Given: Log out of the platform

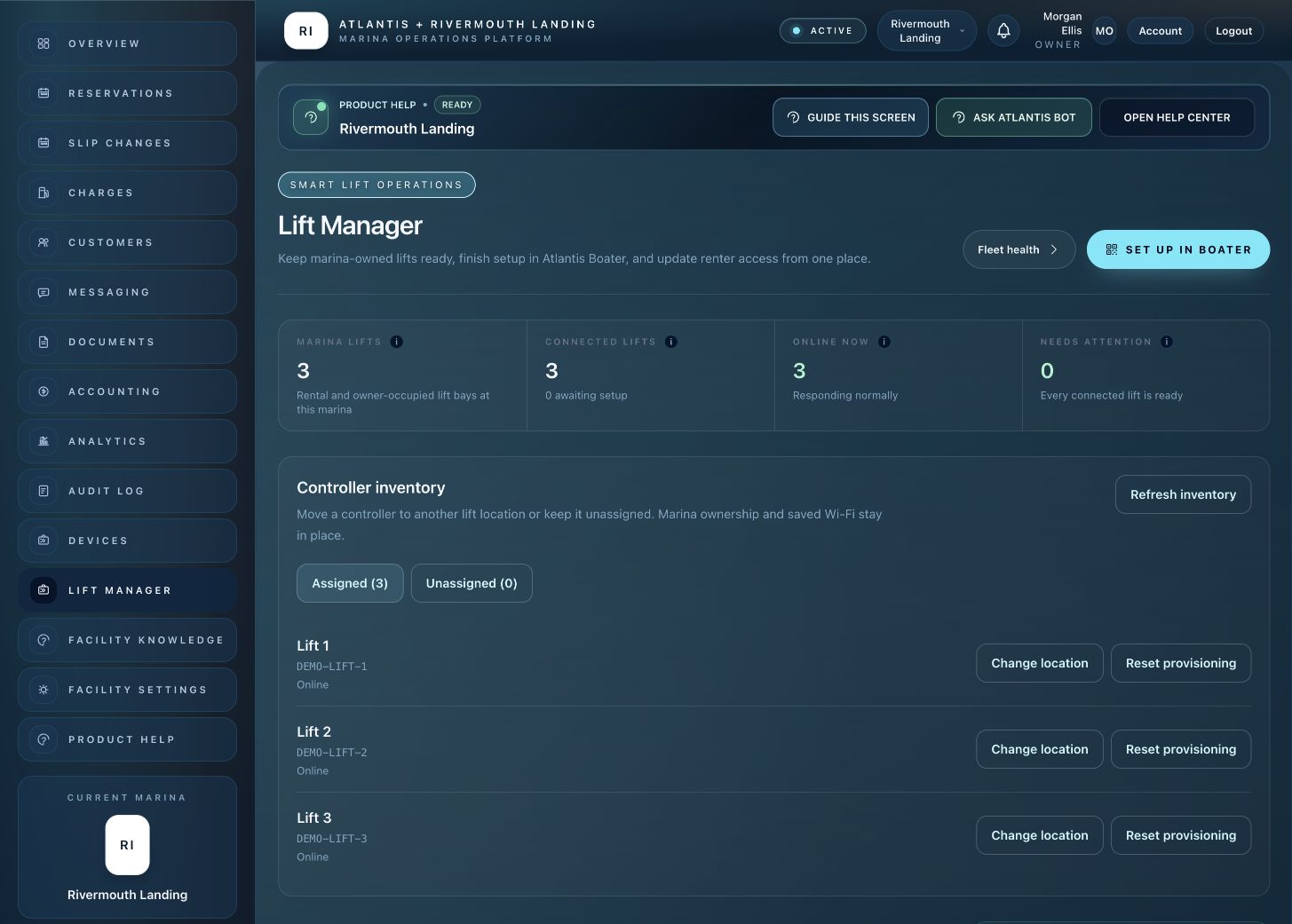Looking at the screenshot, I should pos(1233,31).
